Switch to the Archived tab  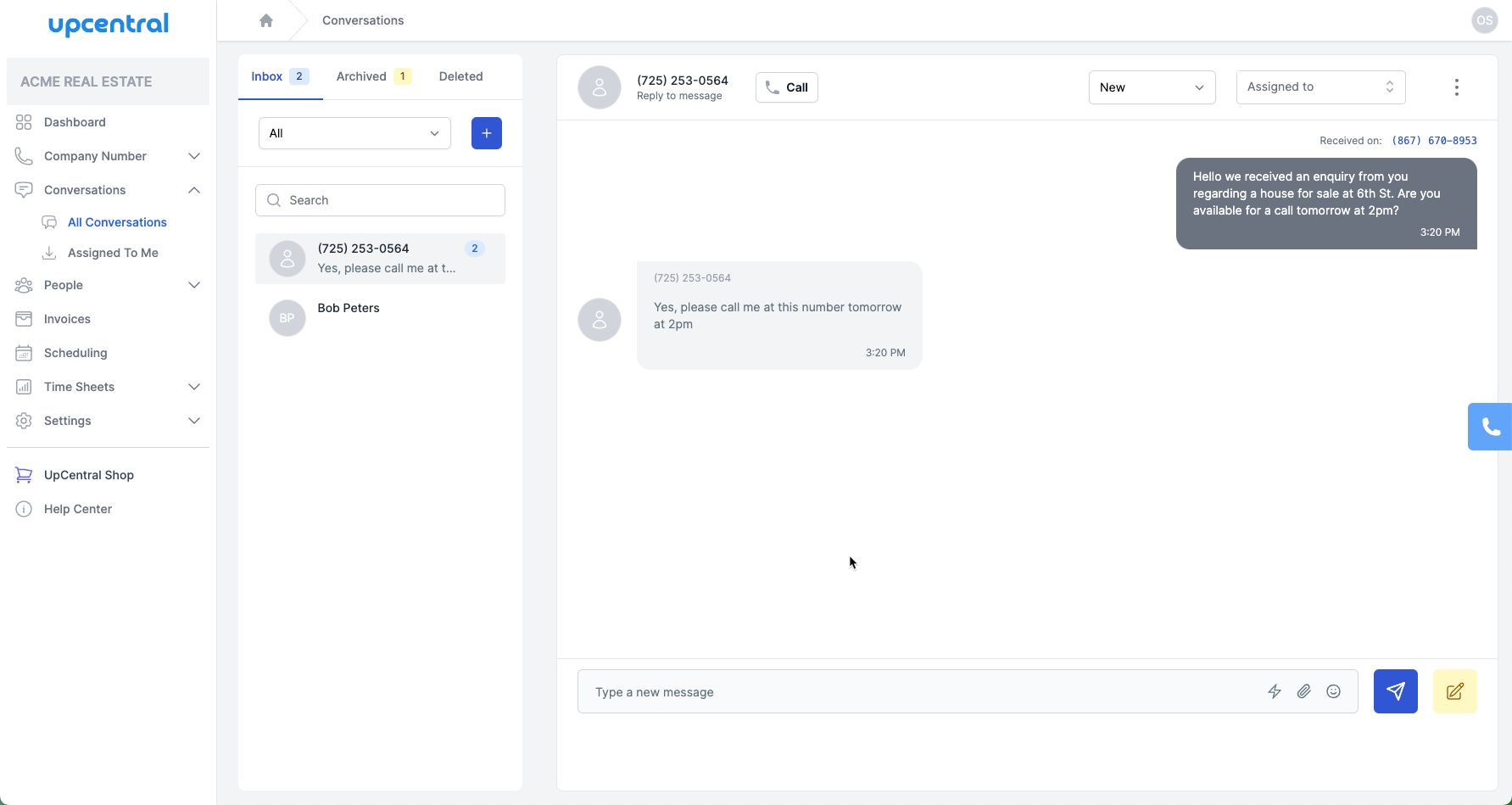click(360, 75)
